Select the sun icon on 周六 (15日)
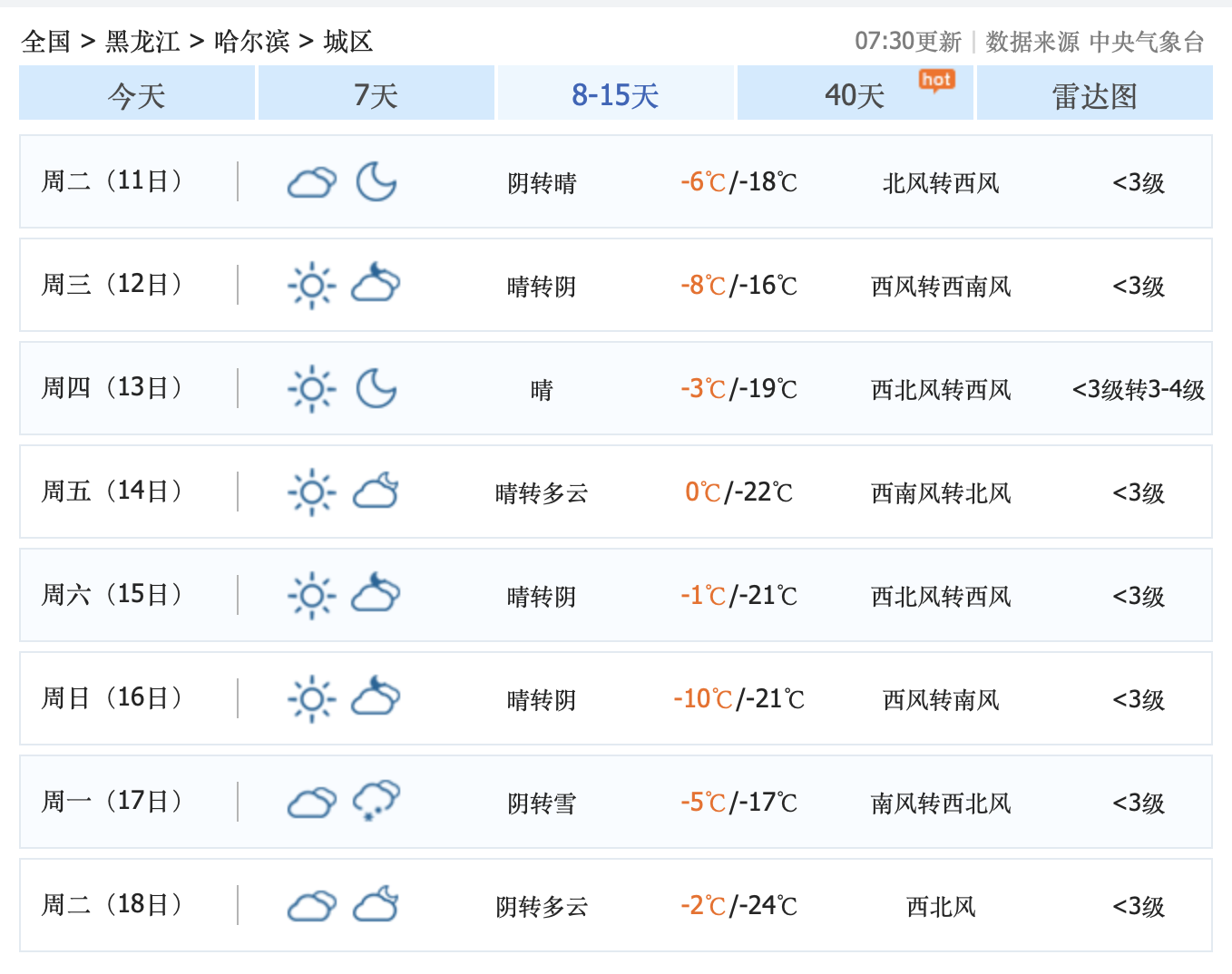The width and height of the screenshot is (1232, 974). click(x=310, y=595)
